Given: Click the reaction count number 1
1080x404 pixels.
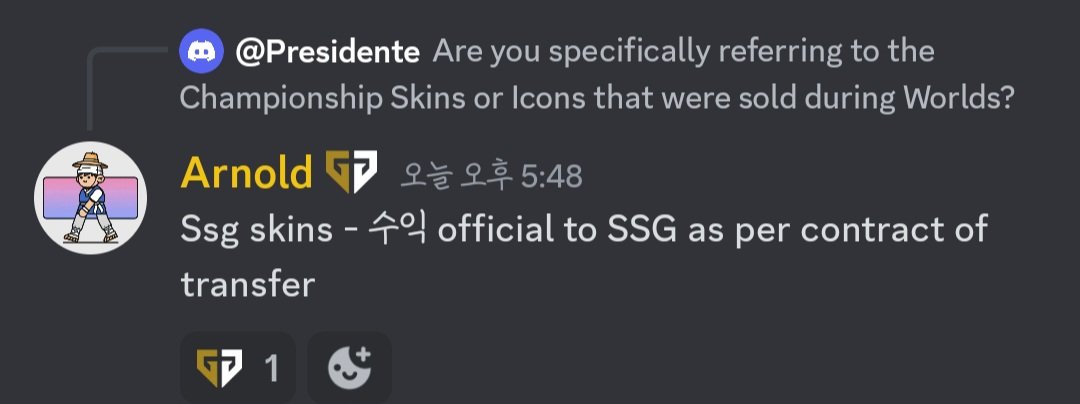Looking at the screenshot, I should [x=271, y=370].
